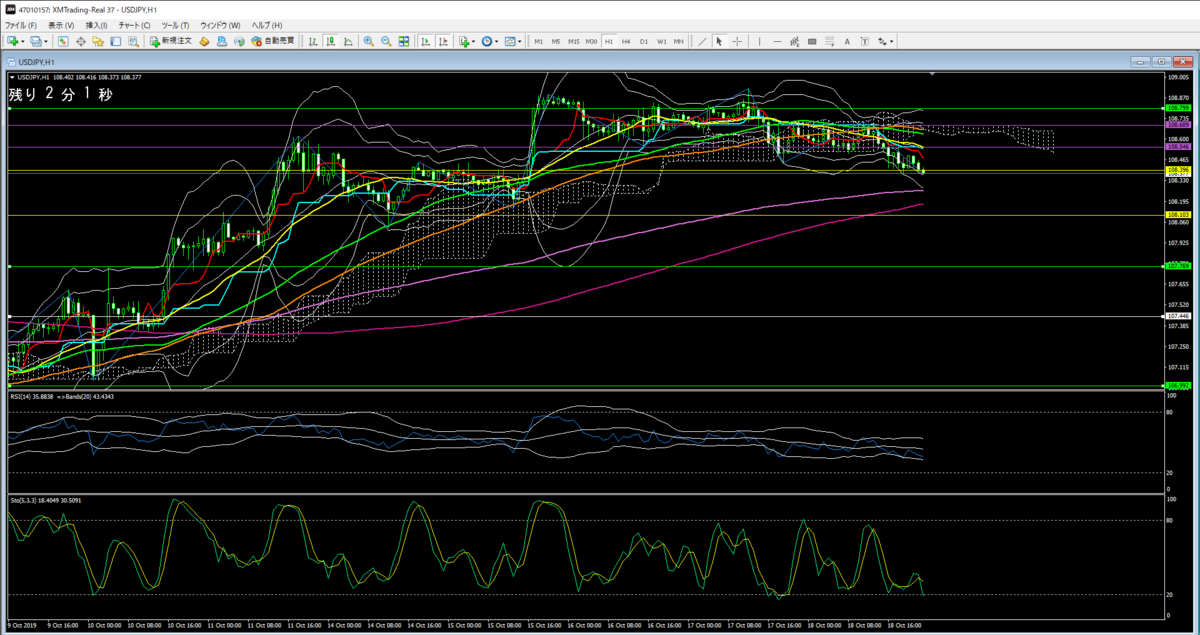
Task: Zoom in the chart with magnifier plus
Action: click(369, 41)
